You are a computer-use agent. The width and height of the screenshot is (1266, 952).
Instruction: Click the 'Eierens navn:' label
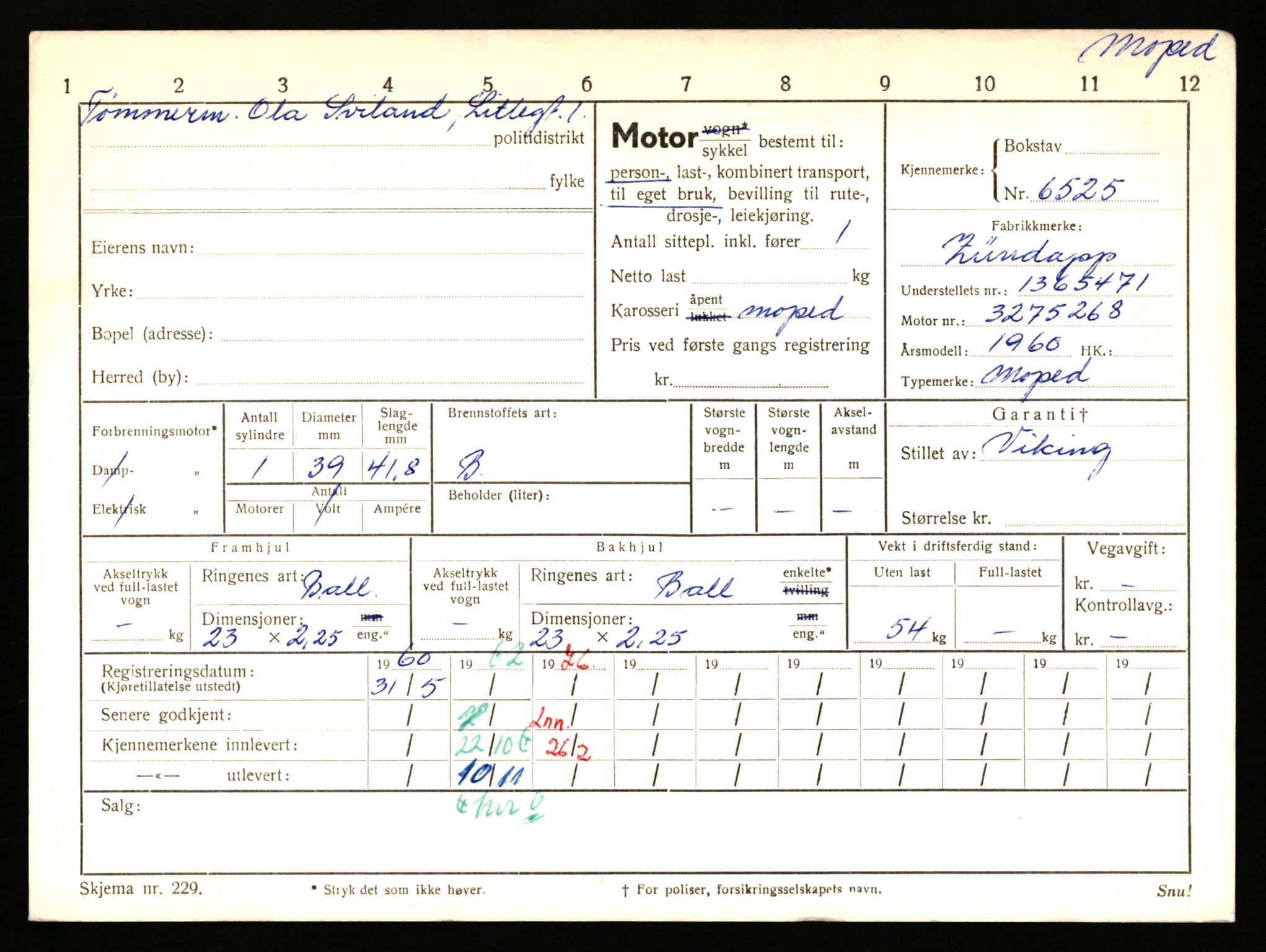click(x=143, y=248)
